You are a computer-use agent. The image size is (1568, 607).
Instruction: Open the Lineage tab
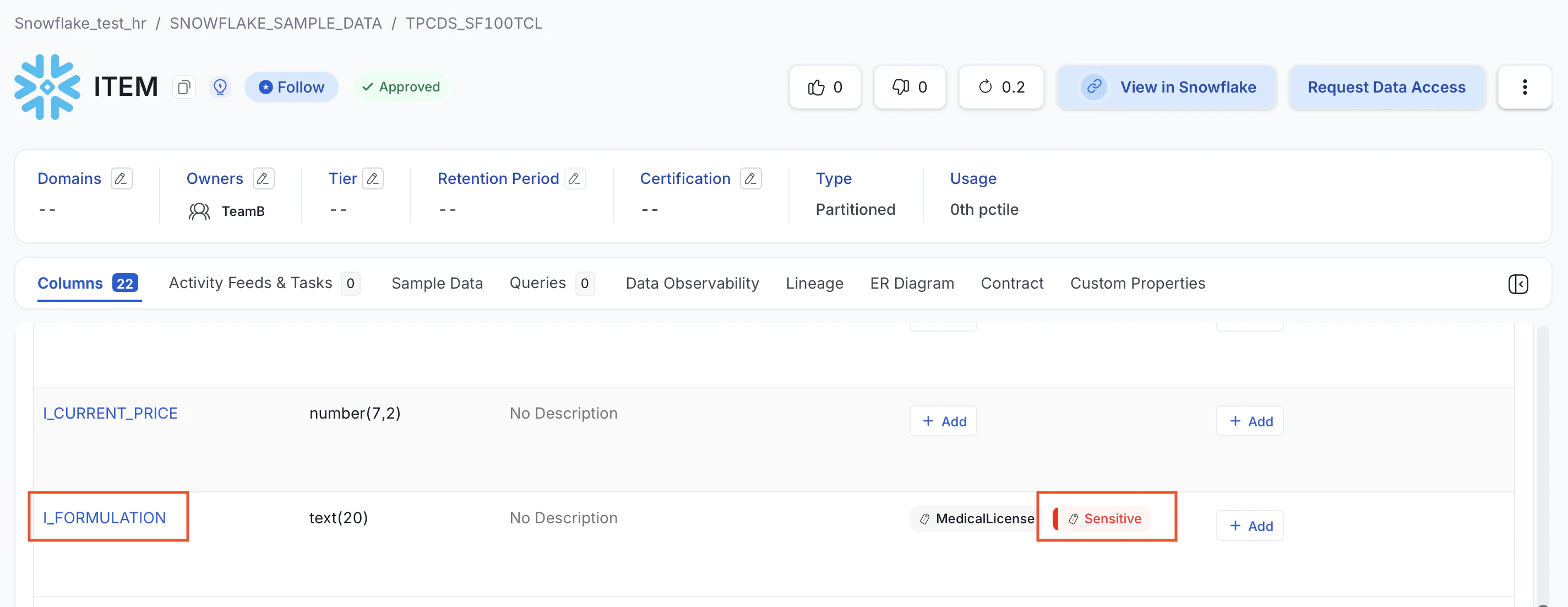pos(814,283)
